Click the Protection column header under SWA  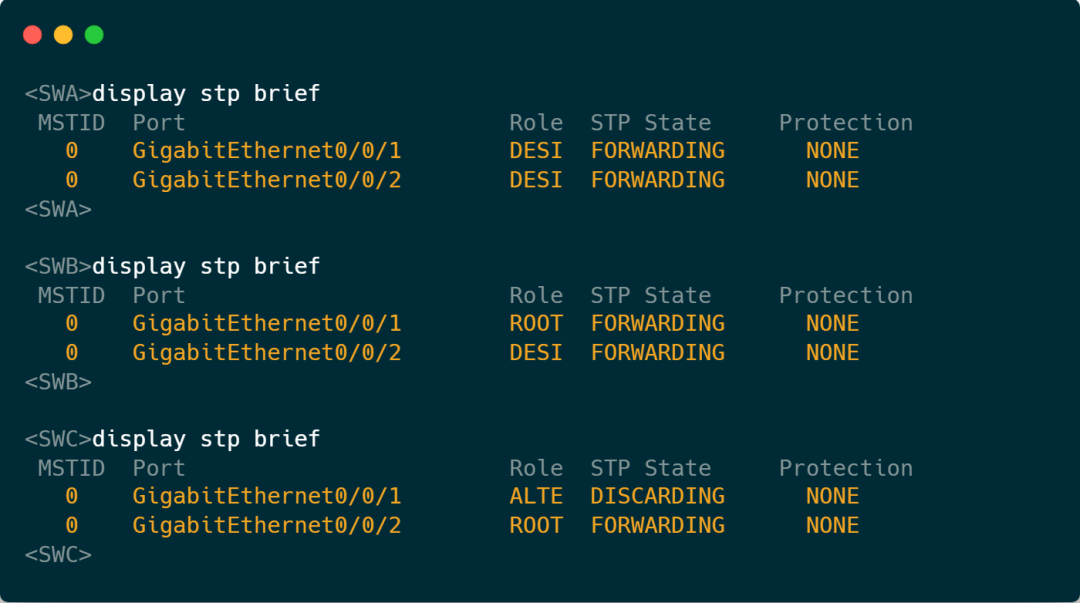(x=845, y=123)
